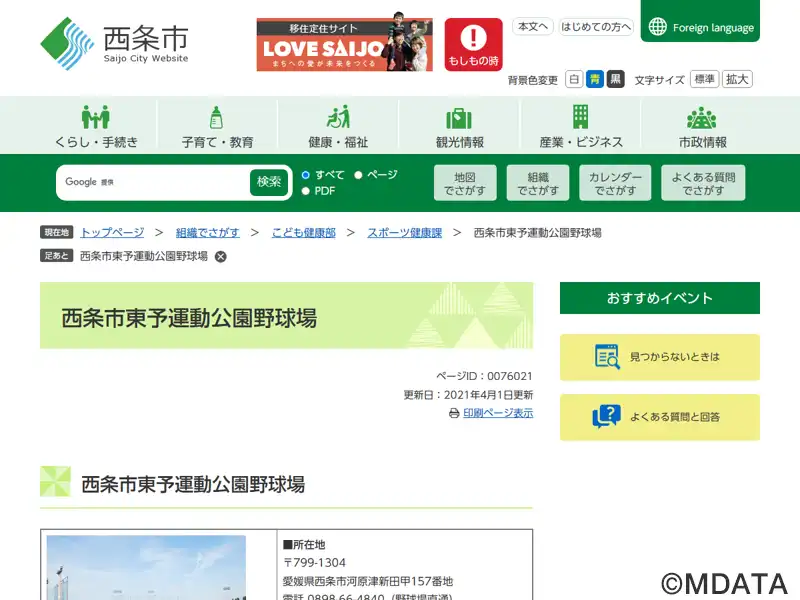Open 子育て・教育 baby bottle icon

(x=217, y=117)
